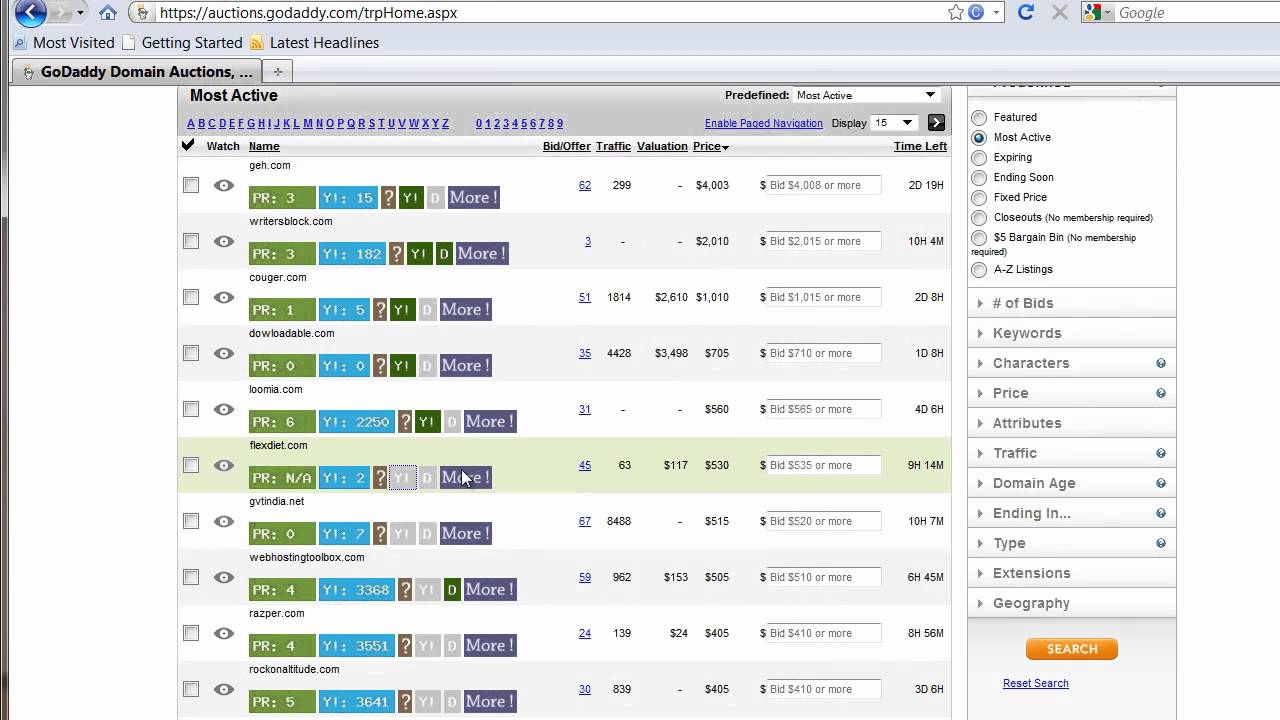Select the Expiring radio button

pyautogui.click(x=979, y=158)
